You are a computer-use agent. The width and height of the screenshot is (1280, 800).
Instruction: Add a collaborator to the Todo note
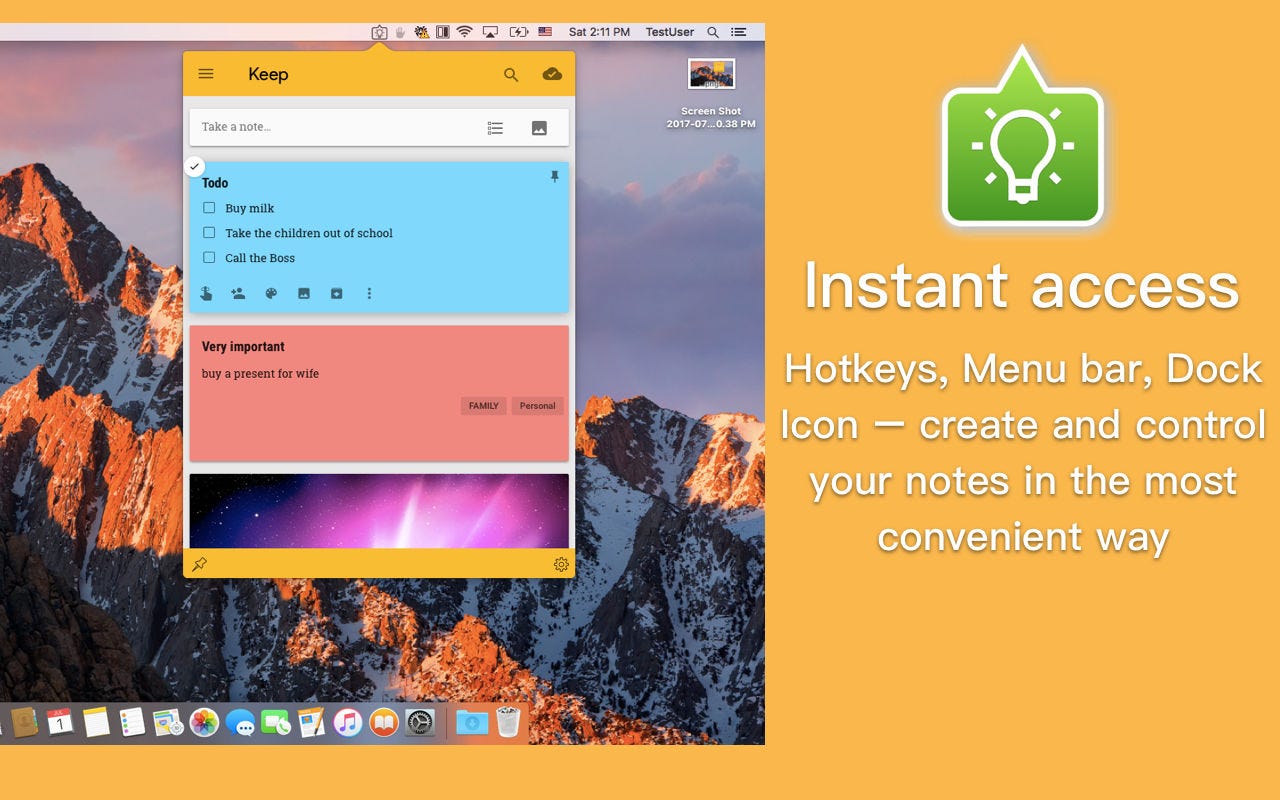pyautogui.click(x=238, y=293)
